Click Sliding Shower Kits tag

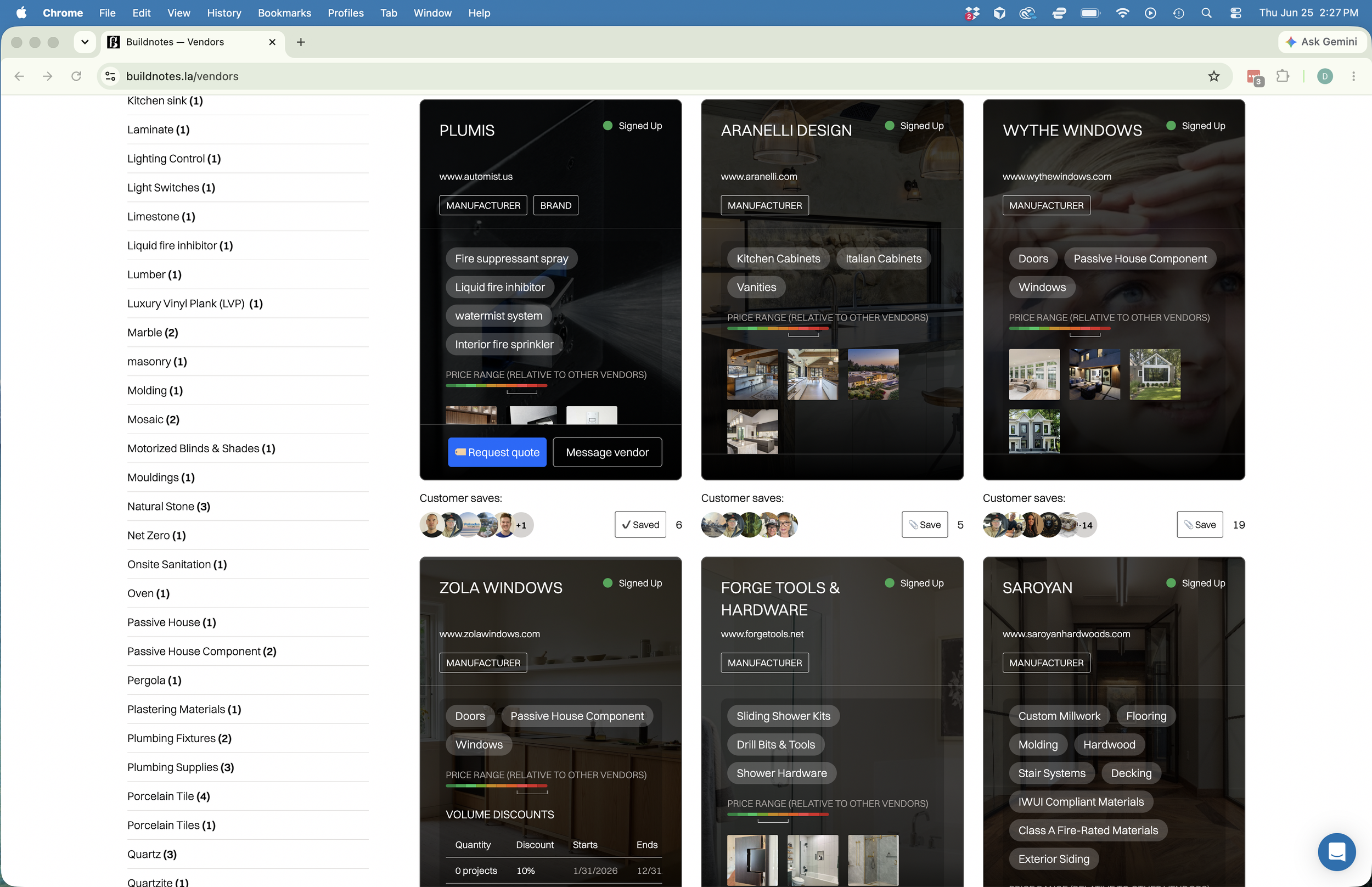783,716
